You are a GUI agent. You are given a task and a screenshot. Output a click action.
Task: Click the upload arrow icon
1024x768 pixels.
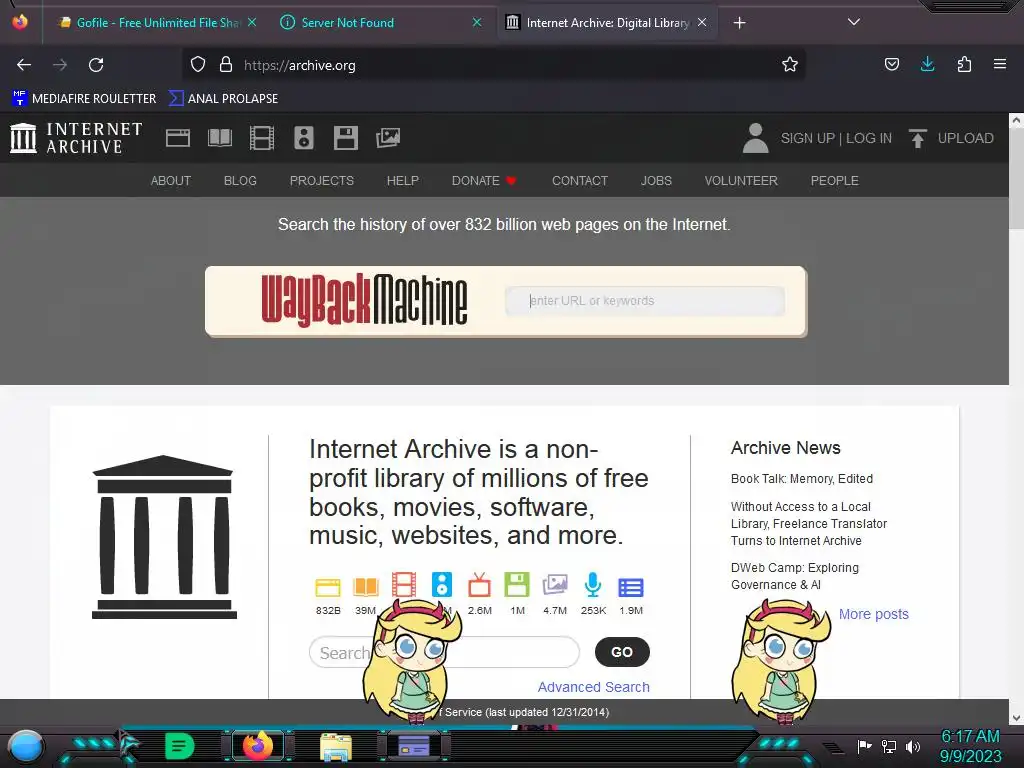pyautogui.click(x=918, y=138)
